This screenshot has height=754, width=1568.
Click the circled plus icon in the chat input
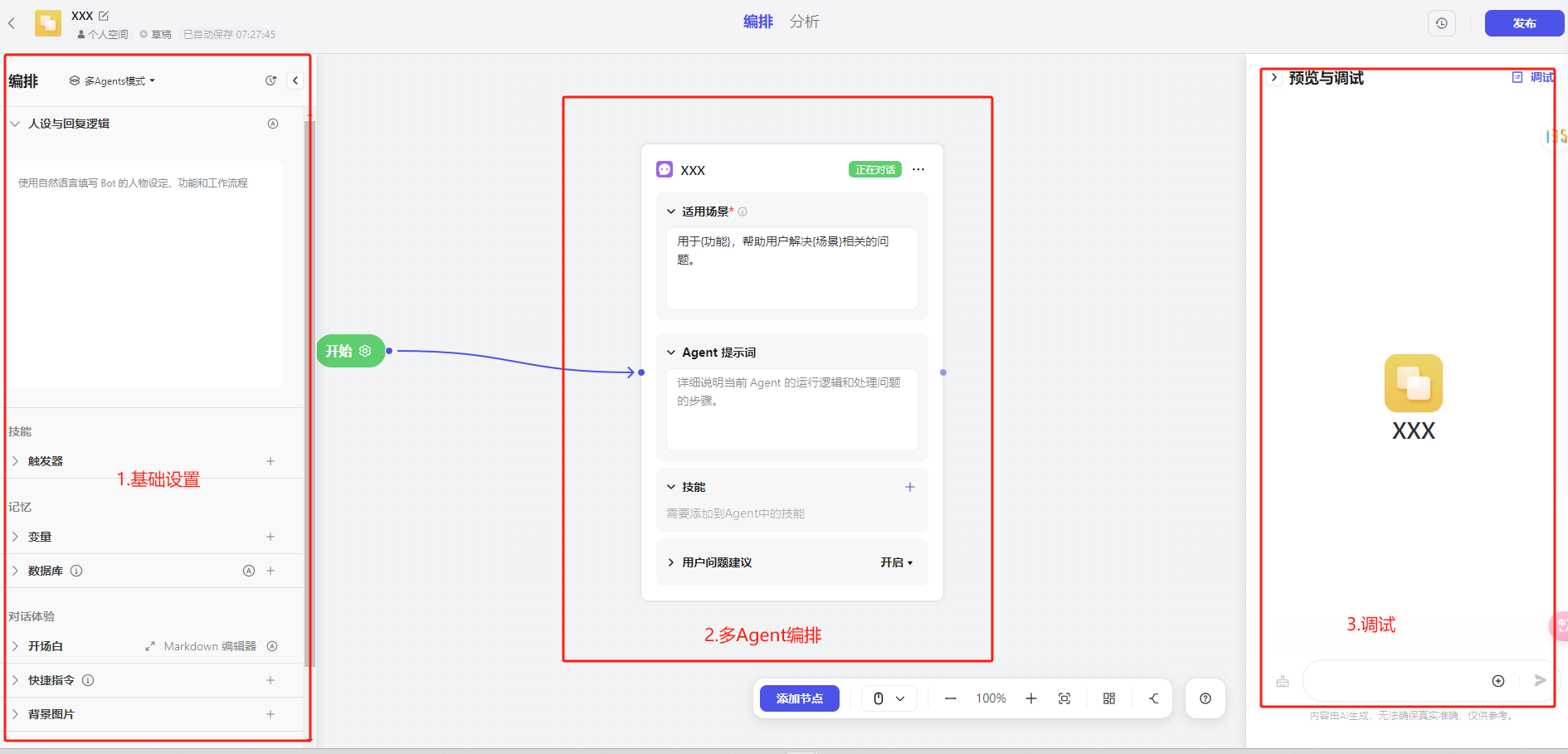1498,681
